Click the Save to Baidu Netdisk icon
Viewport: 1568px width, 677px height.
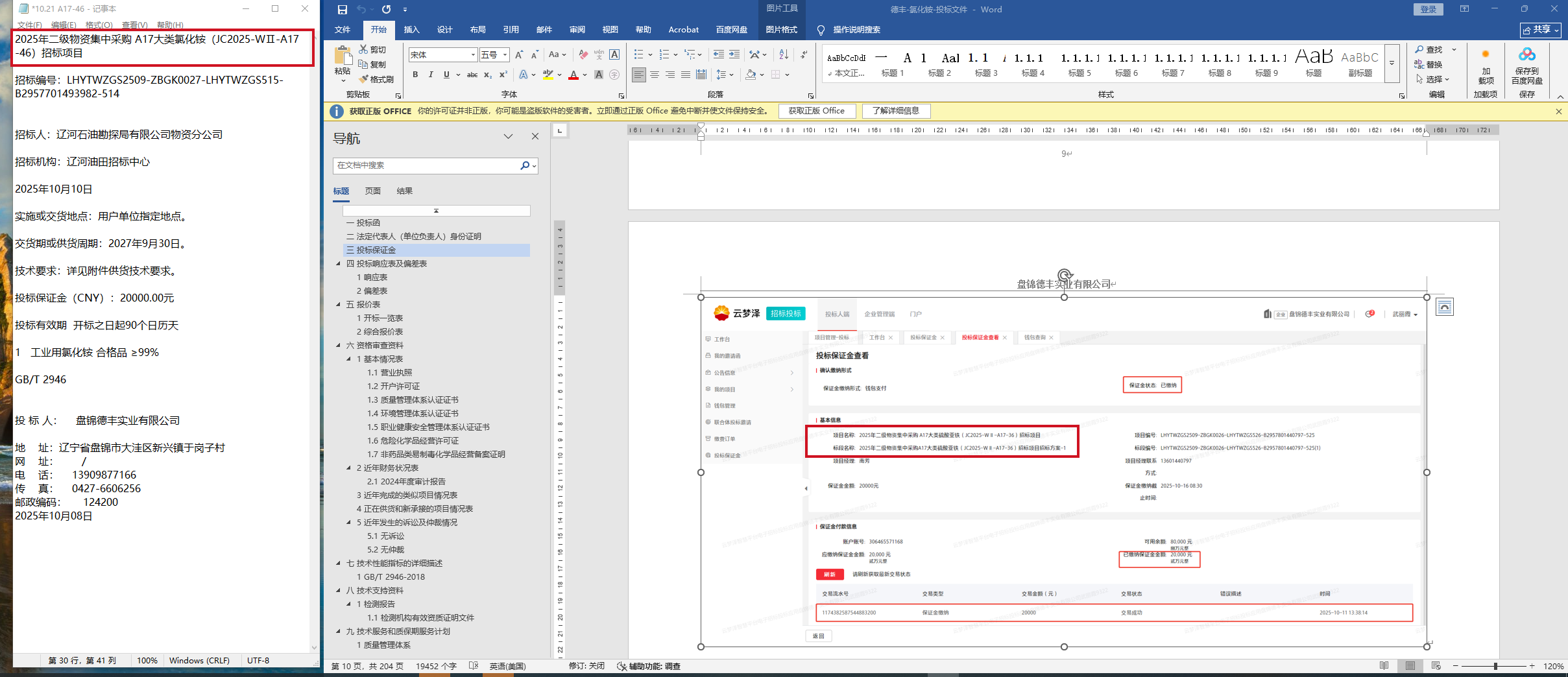coord(1526,66)
